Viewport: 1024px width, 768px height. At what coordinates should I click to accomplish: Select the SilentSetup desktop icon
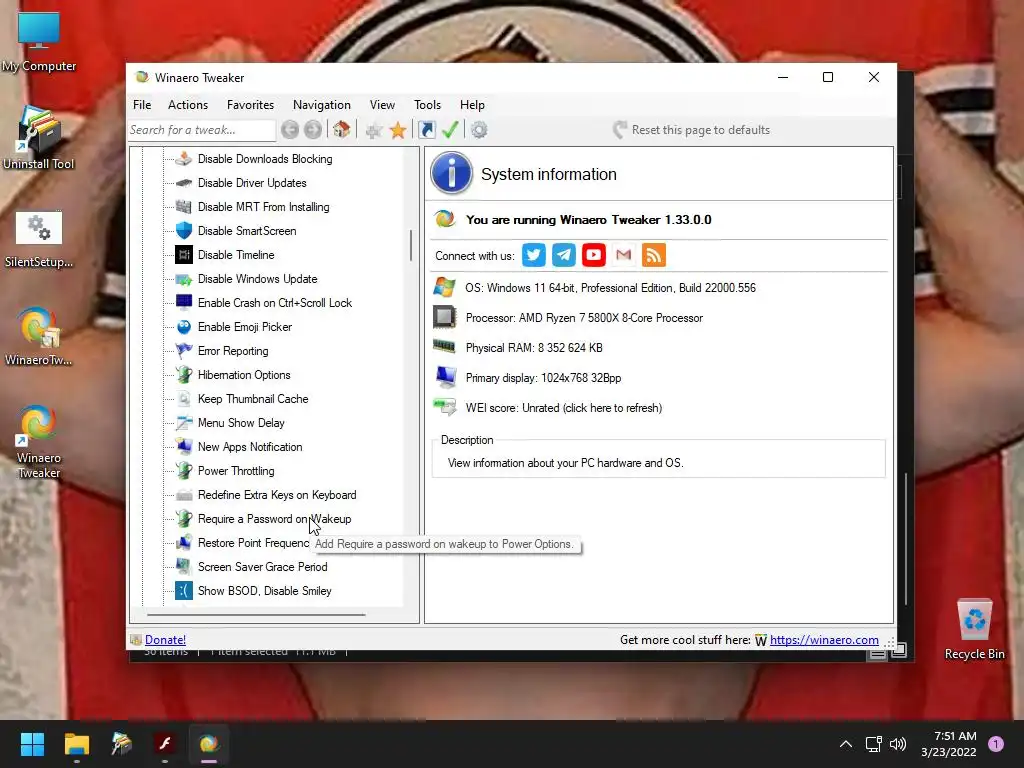[x=39, y=239]
